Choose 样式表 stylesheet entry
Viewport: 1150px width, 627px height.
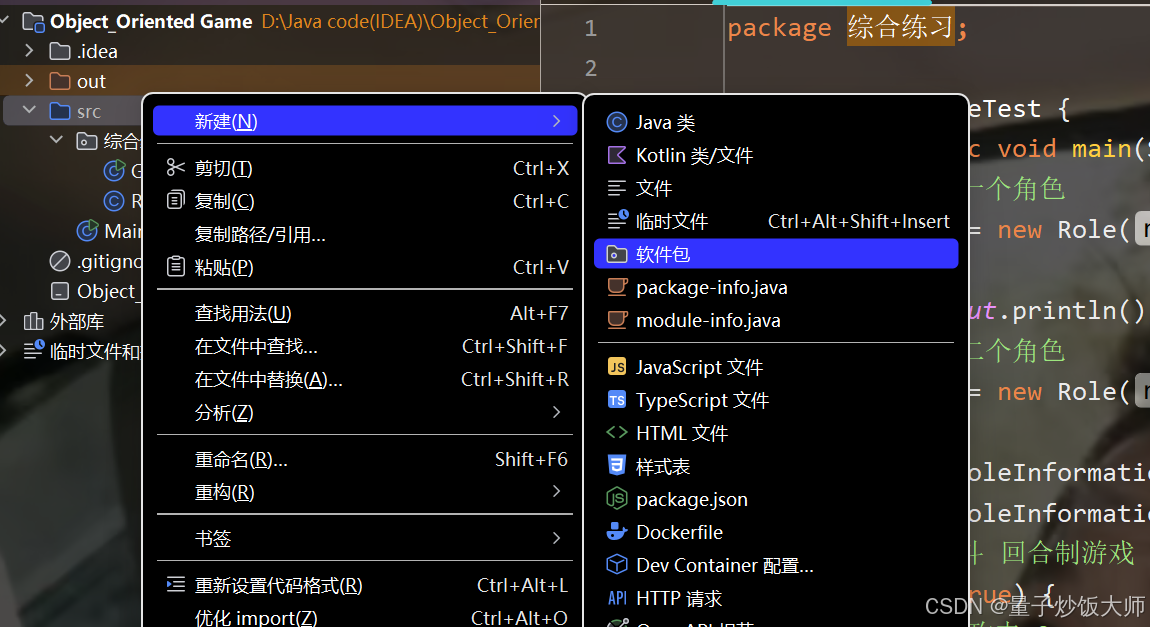(776, 466)
